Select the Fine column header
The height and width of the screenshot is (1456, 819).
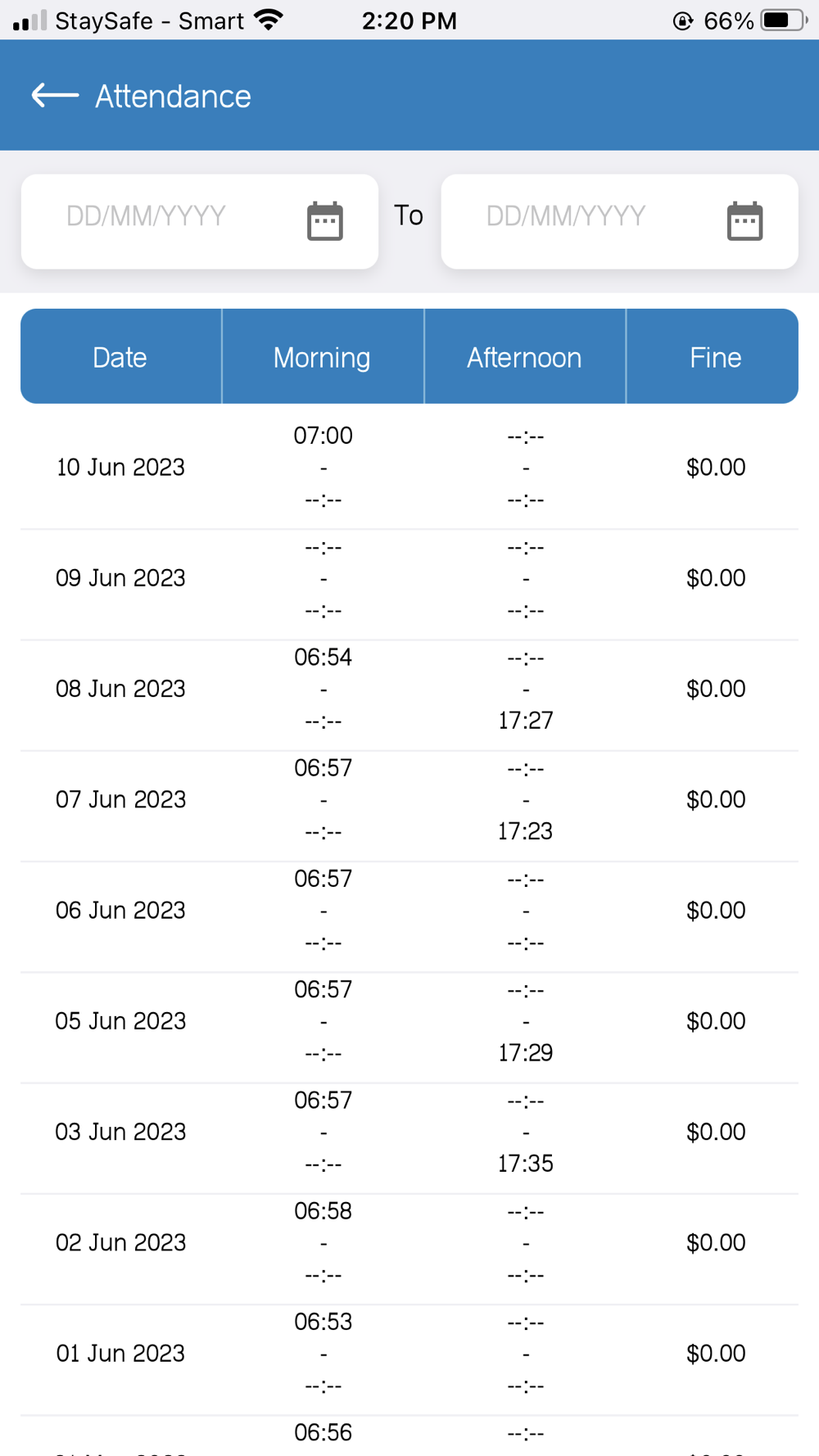715,357
